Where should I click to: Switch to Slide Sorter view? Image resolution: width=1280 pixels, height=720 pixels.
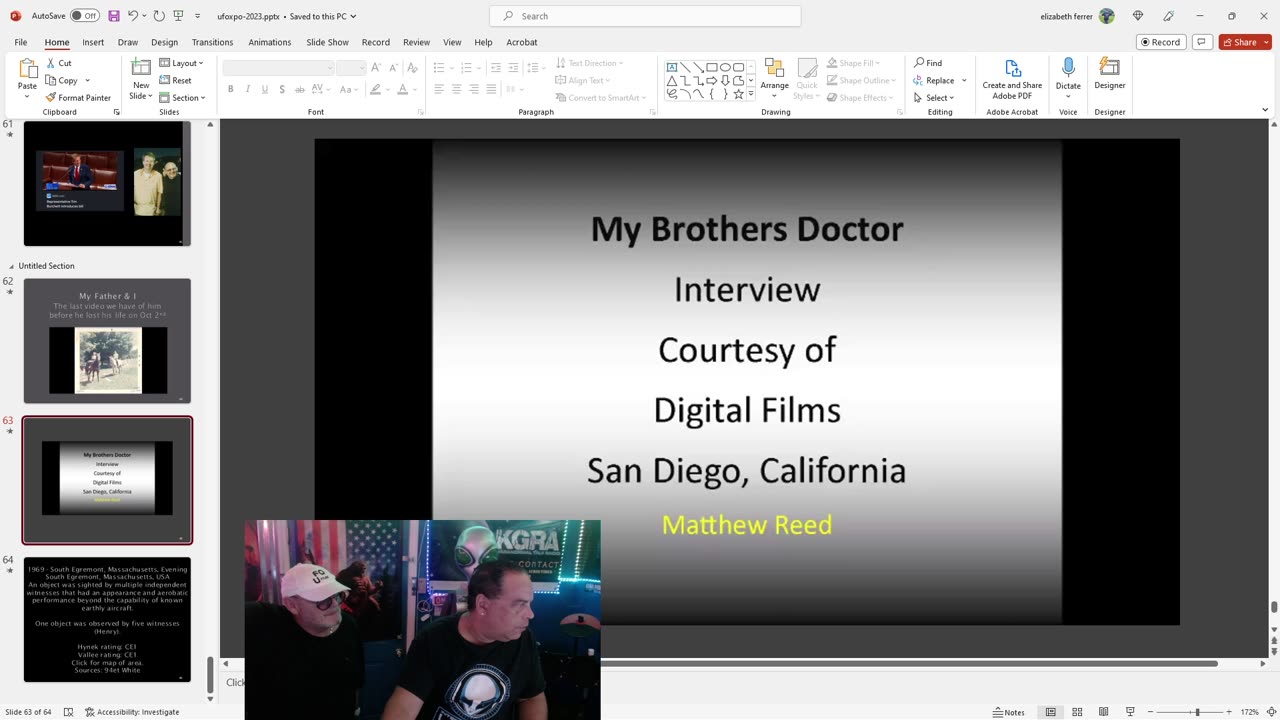[1077, 712]
